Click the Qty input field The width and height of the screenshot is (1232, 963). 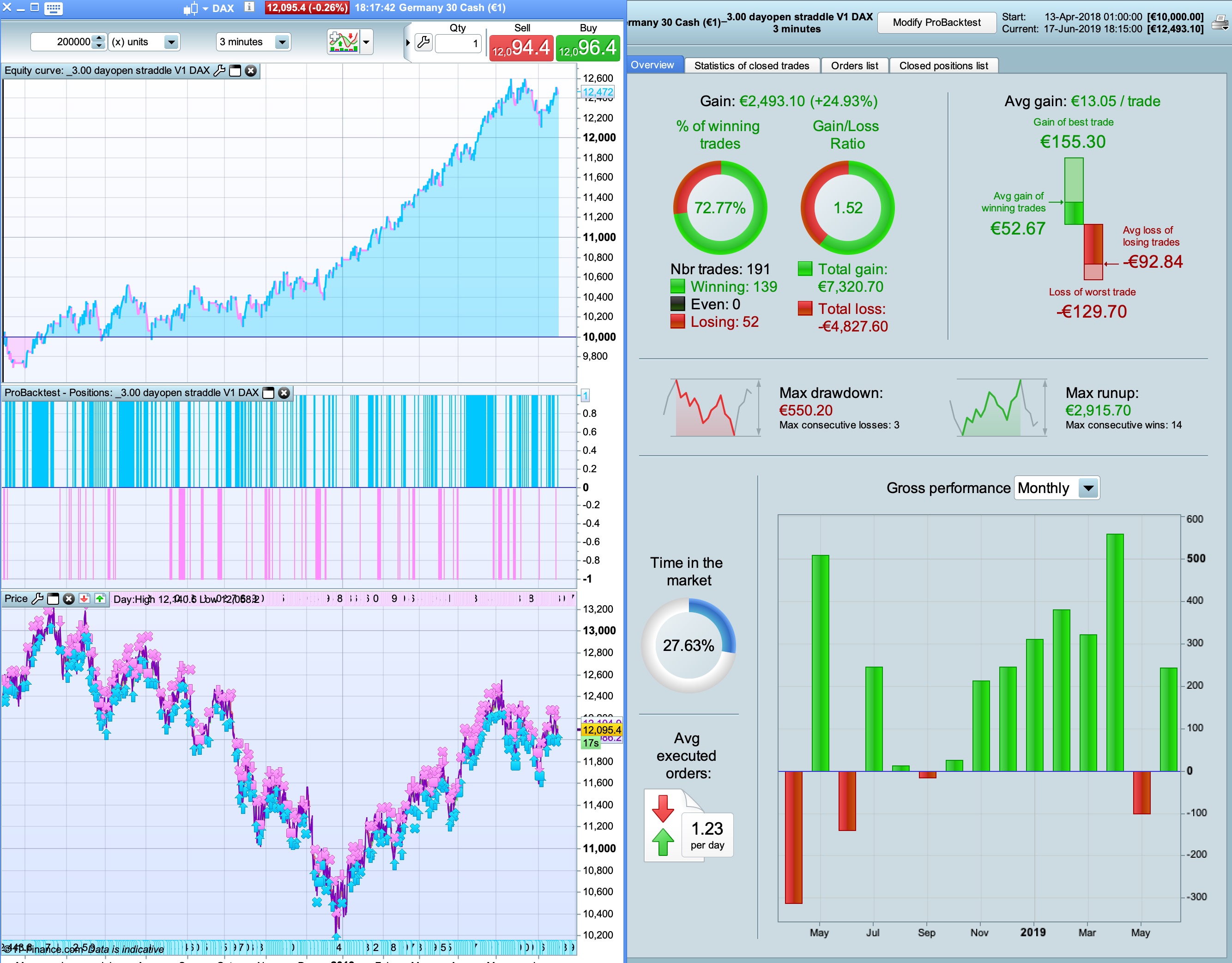[x=458, y=43]
